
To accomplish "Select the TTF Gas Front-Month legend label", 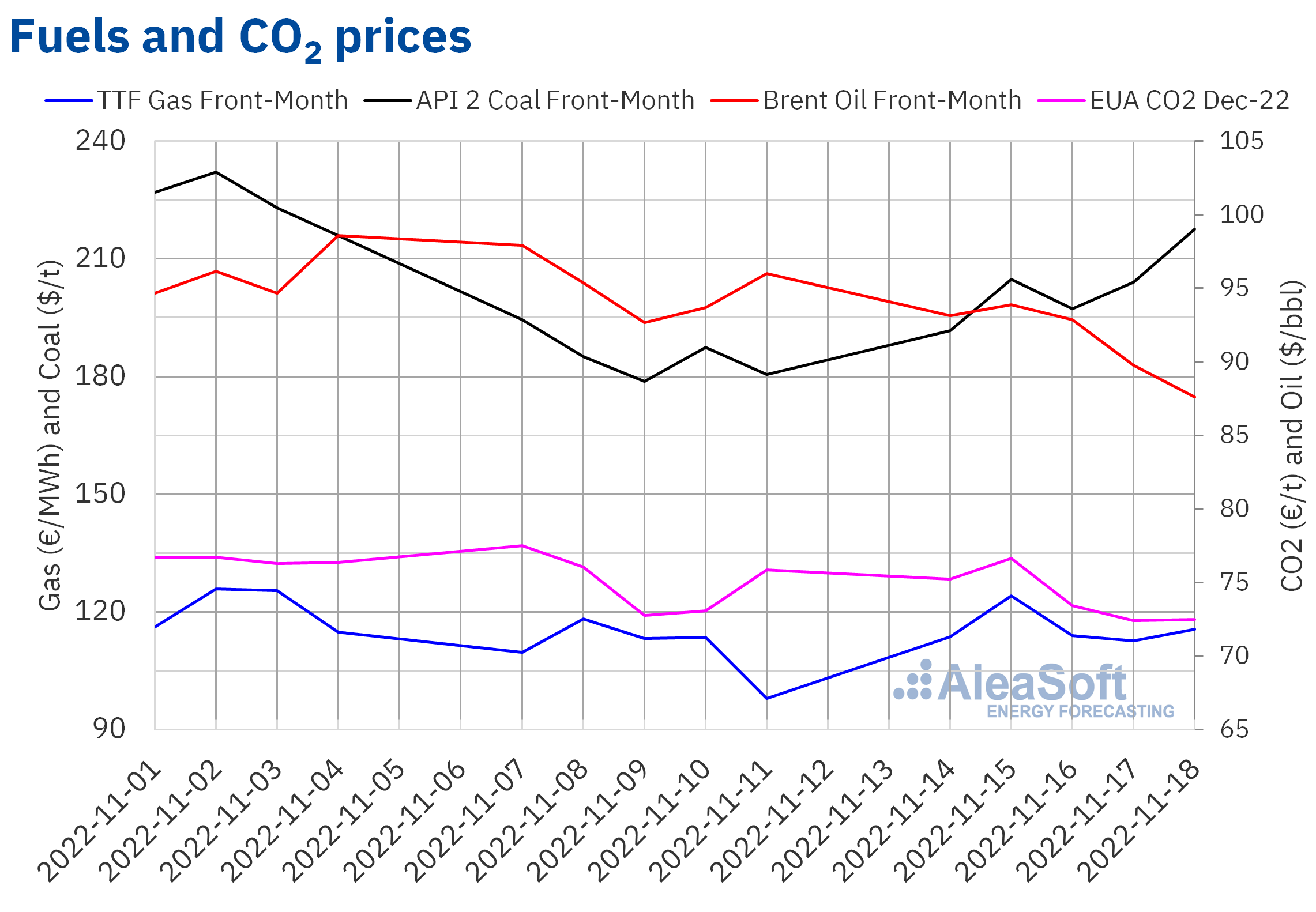I will coord(223,101).
